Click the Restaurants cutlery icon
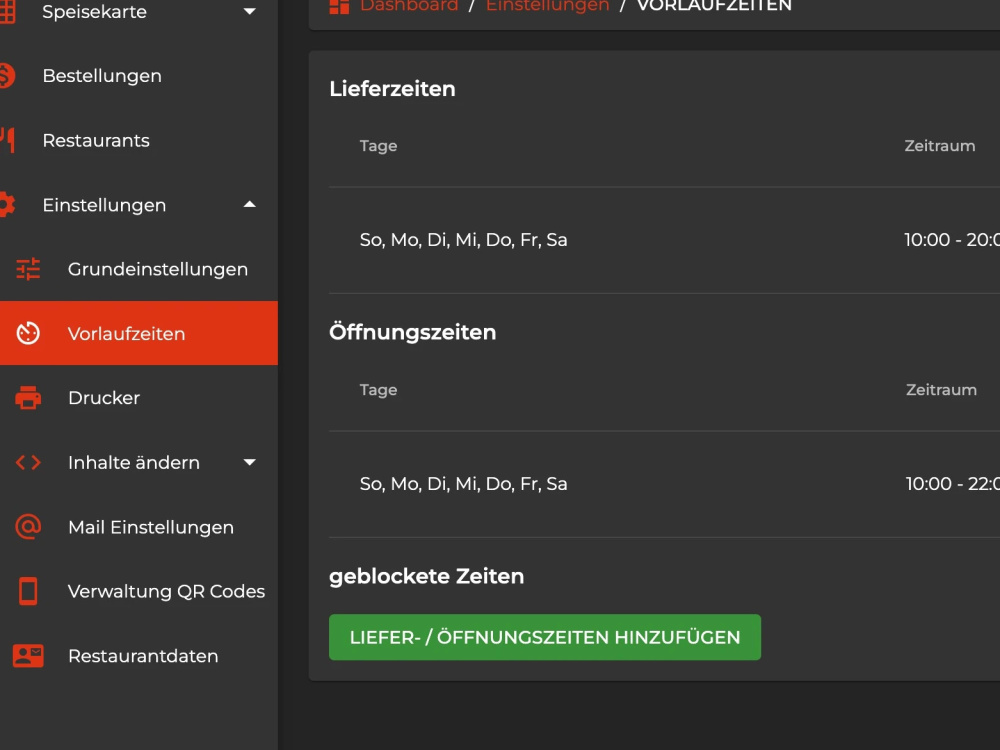This screenshot has width=1000, height=750. pos(7,140)
